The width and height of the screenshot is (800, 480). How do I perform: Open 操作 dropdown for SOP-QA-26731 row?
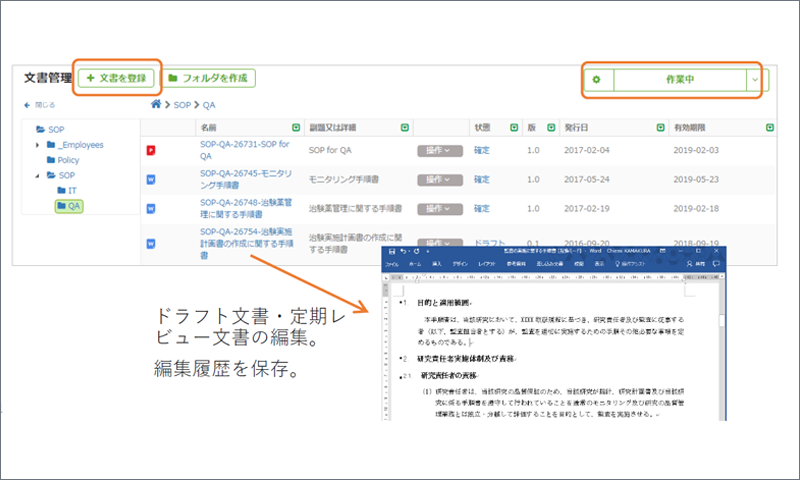pos(440,150)
